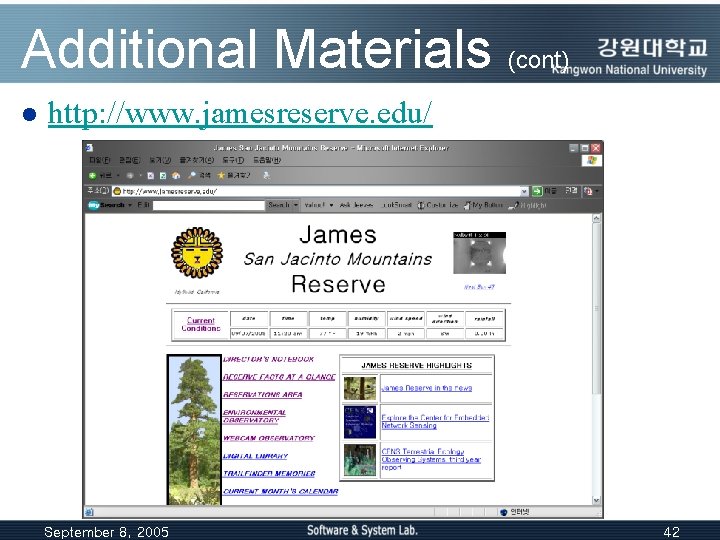This screenshot has height=540, width=720.
Task: Open the Reservations Area link
Action: point(263,394)
